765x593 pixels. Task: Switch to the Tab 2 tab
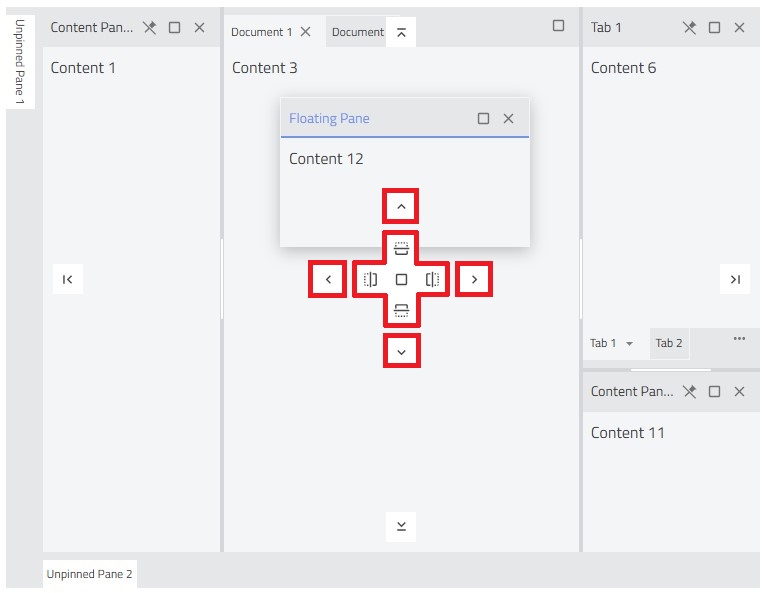669,343
